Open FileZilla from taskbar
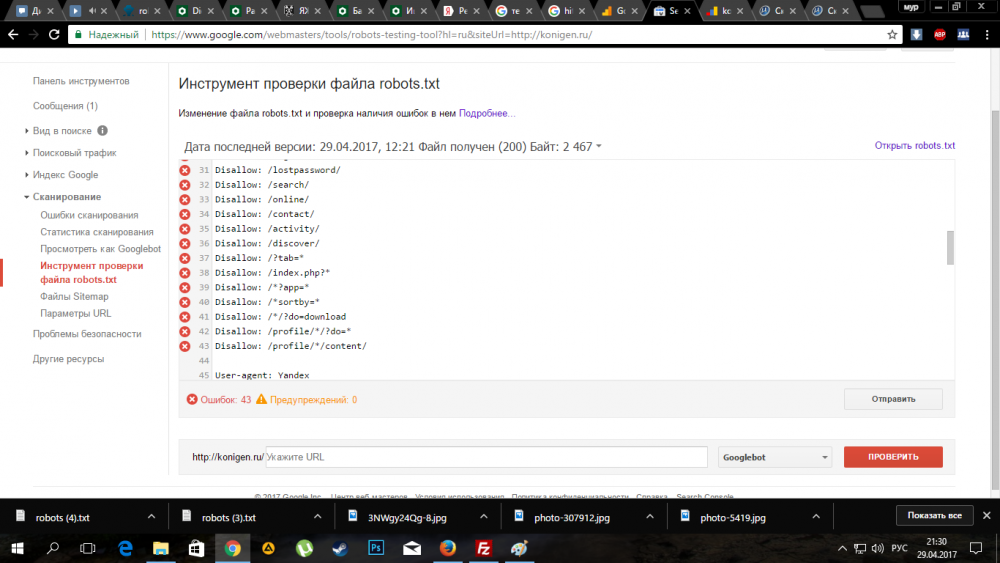 (483, 548)
